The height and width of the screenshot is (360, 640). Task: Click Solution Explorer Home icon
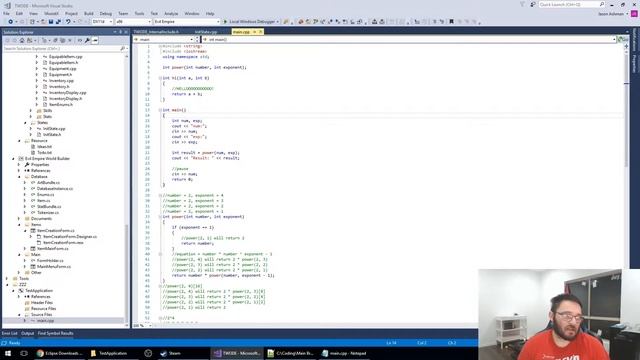tap(22, 40)
